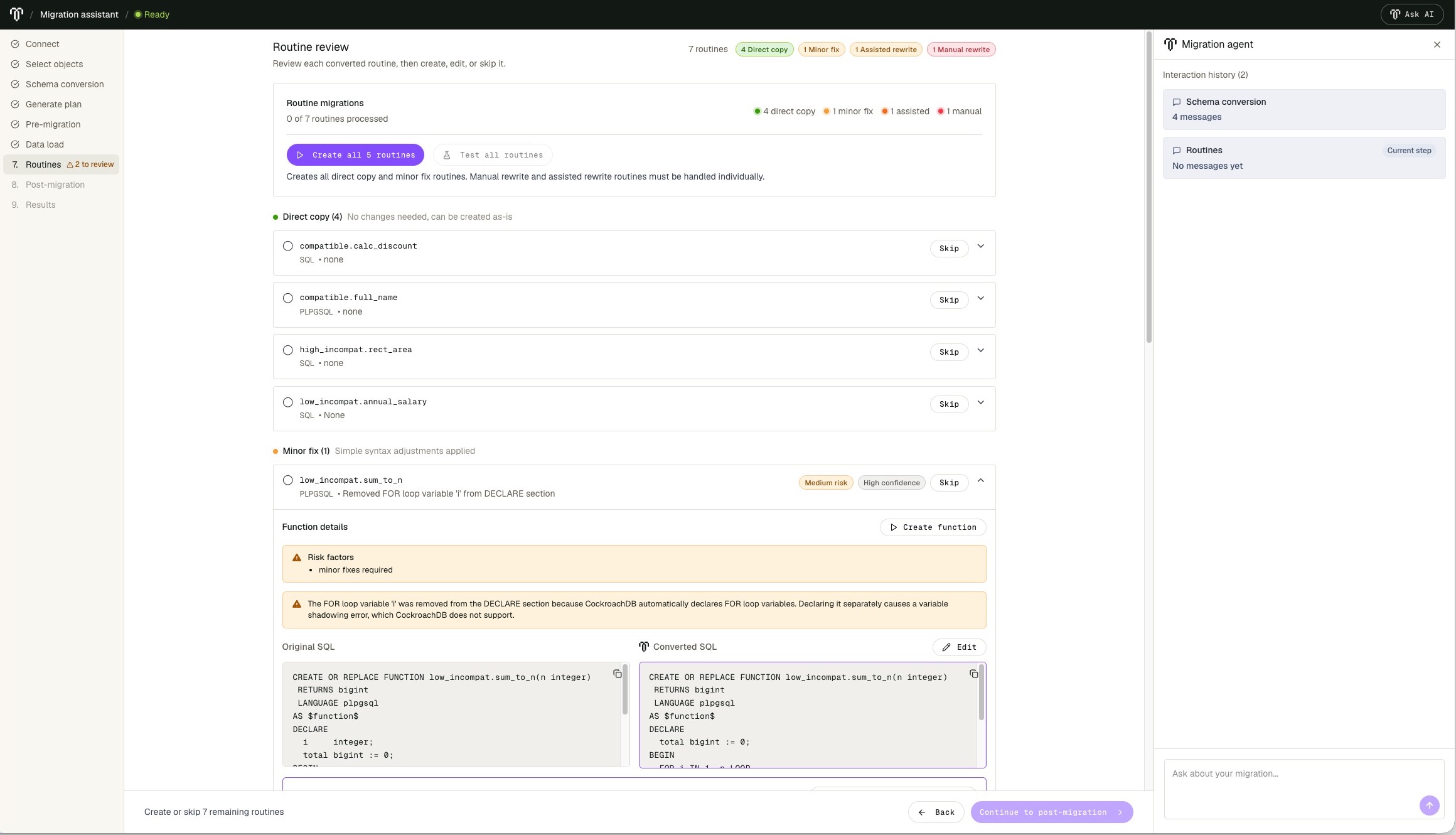Copy the Converted SQL code
This screenshot has height=835, width=1456.
coord(974,674)
